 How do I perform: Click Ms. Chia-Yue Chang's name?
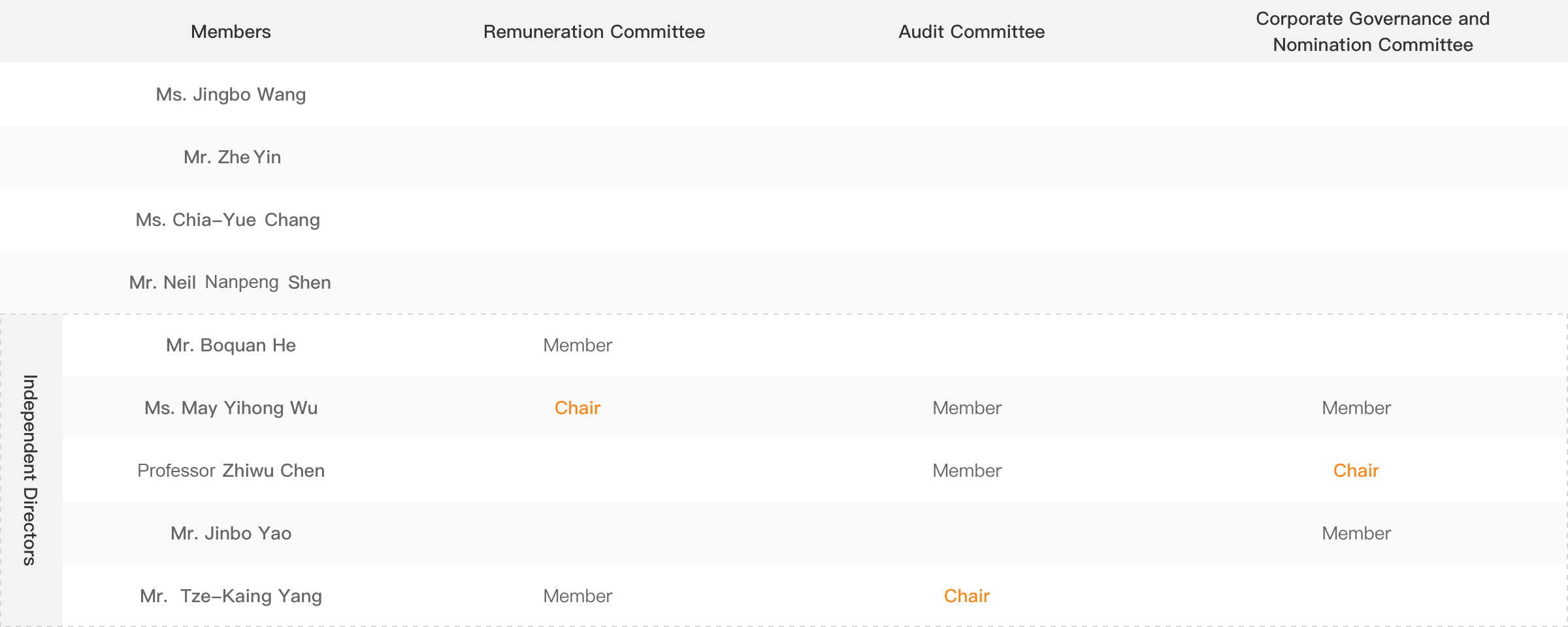pyautogui.click(x=228, y=219)
